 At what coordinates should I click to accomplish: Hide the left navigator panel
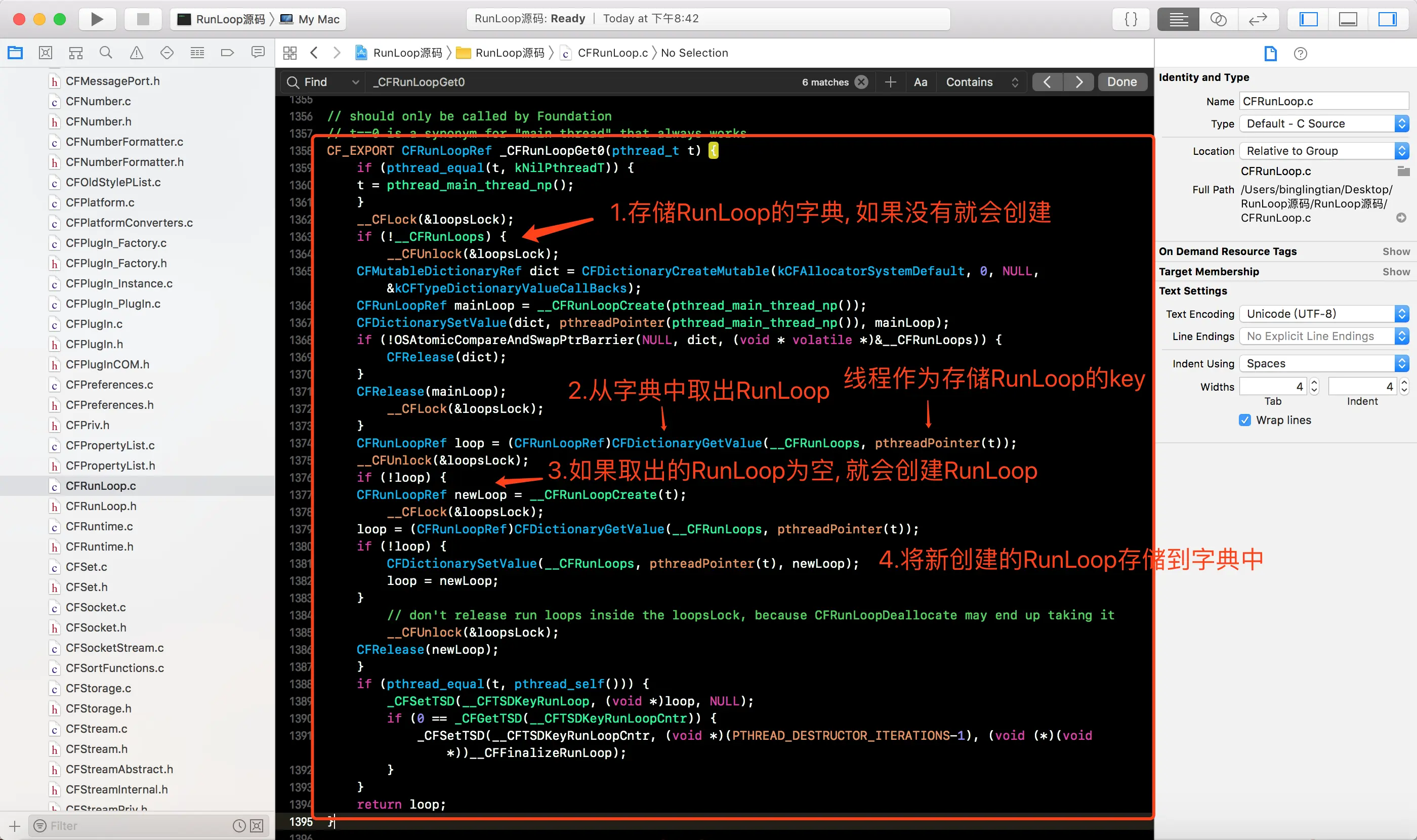1308,19
